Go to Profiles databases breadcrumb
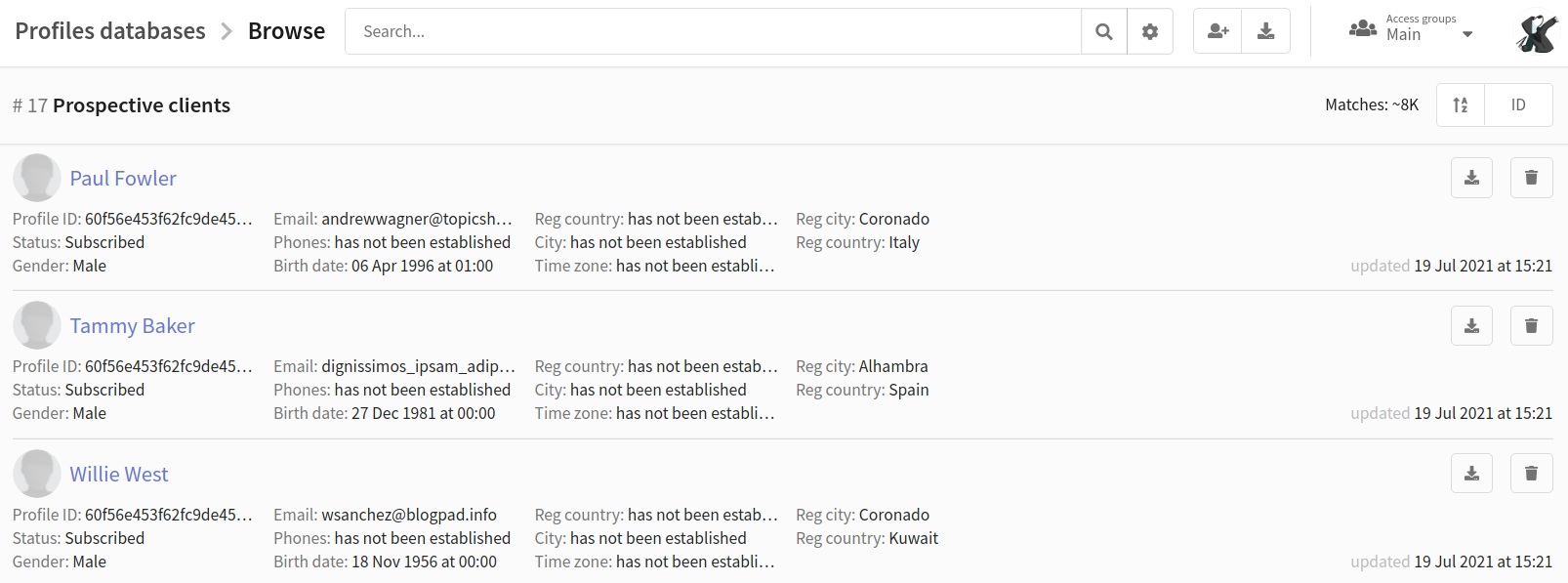Viewport: 1568px width, 583px height. pos(110,31)
